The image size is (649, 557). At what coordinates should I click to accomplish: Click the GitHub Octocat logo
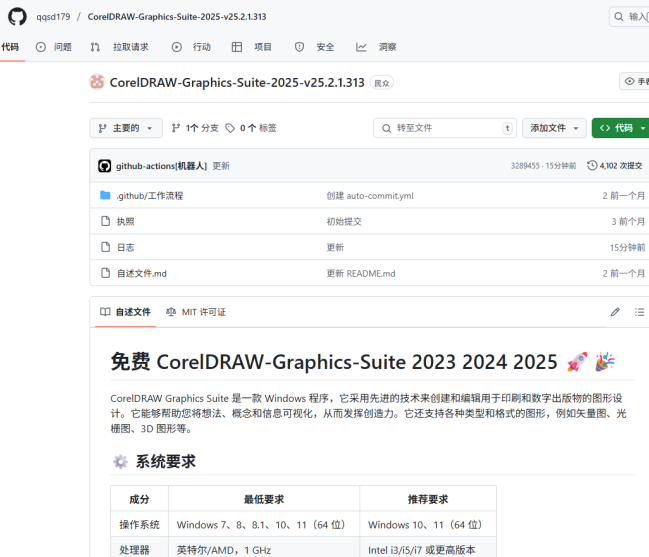(17, 17)
